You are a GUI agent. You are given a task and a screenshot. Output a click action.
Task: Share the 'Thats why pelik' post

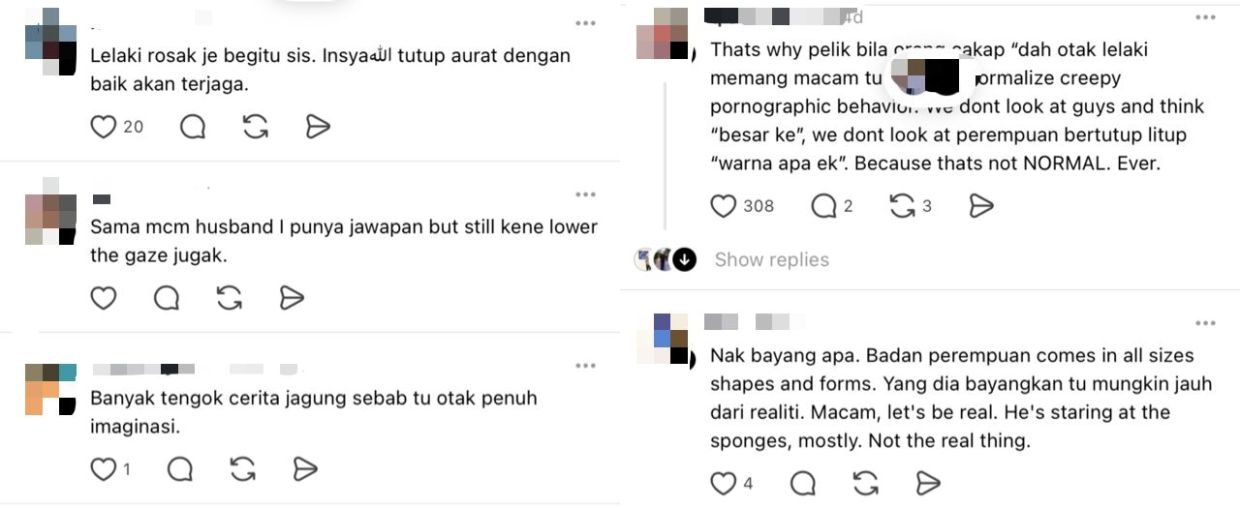pyautogui.click(x=981, y=206)
